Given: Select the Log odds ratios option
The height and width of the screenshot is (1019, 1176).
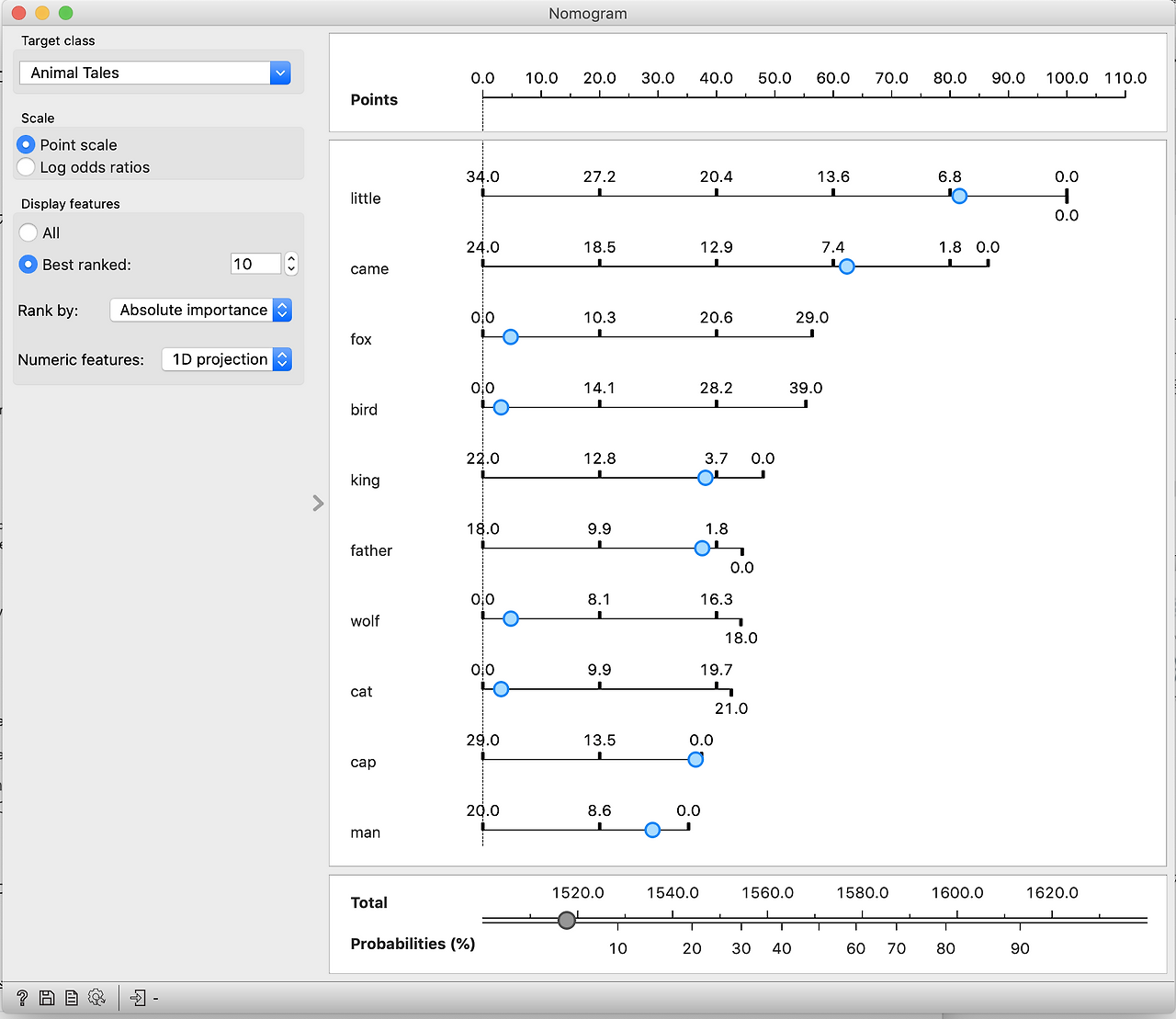Looking at the screenshot, I should click(x=26, y=166).
